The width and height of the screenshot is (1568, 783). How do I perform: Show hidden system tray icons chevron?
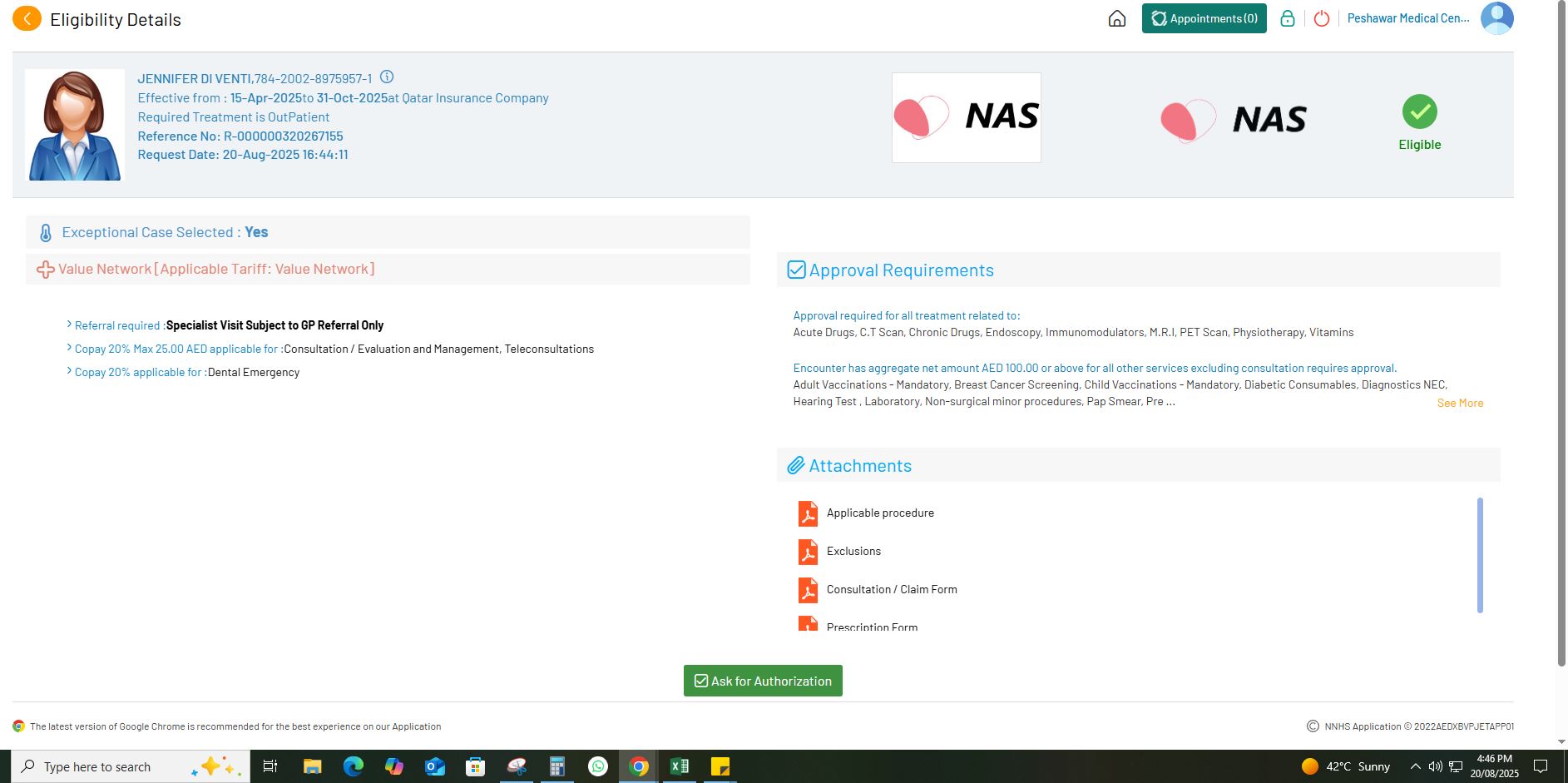click(x=1415, y=766)
